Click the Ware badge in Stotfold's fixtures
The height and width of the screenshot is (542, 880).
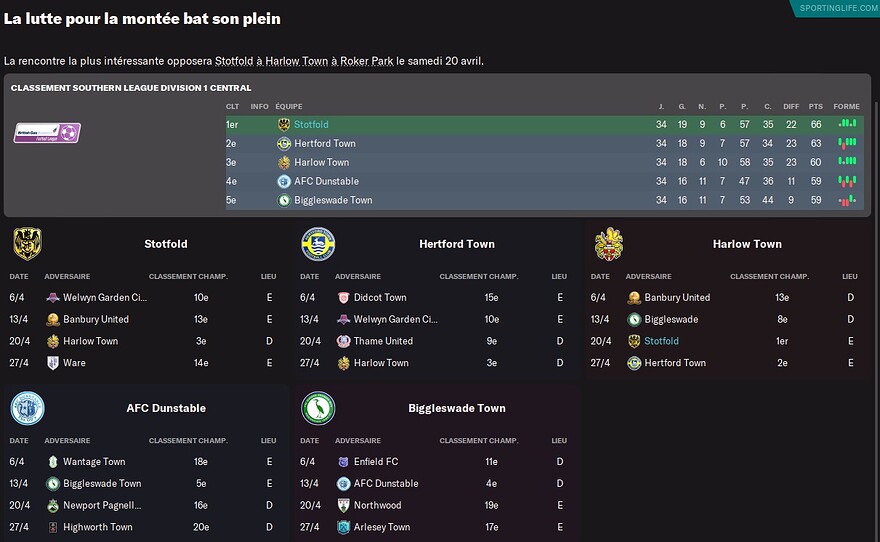tap(53, 364)
